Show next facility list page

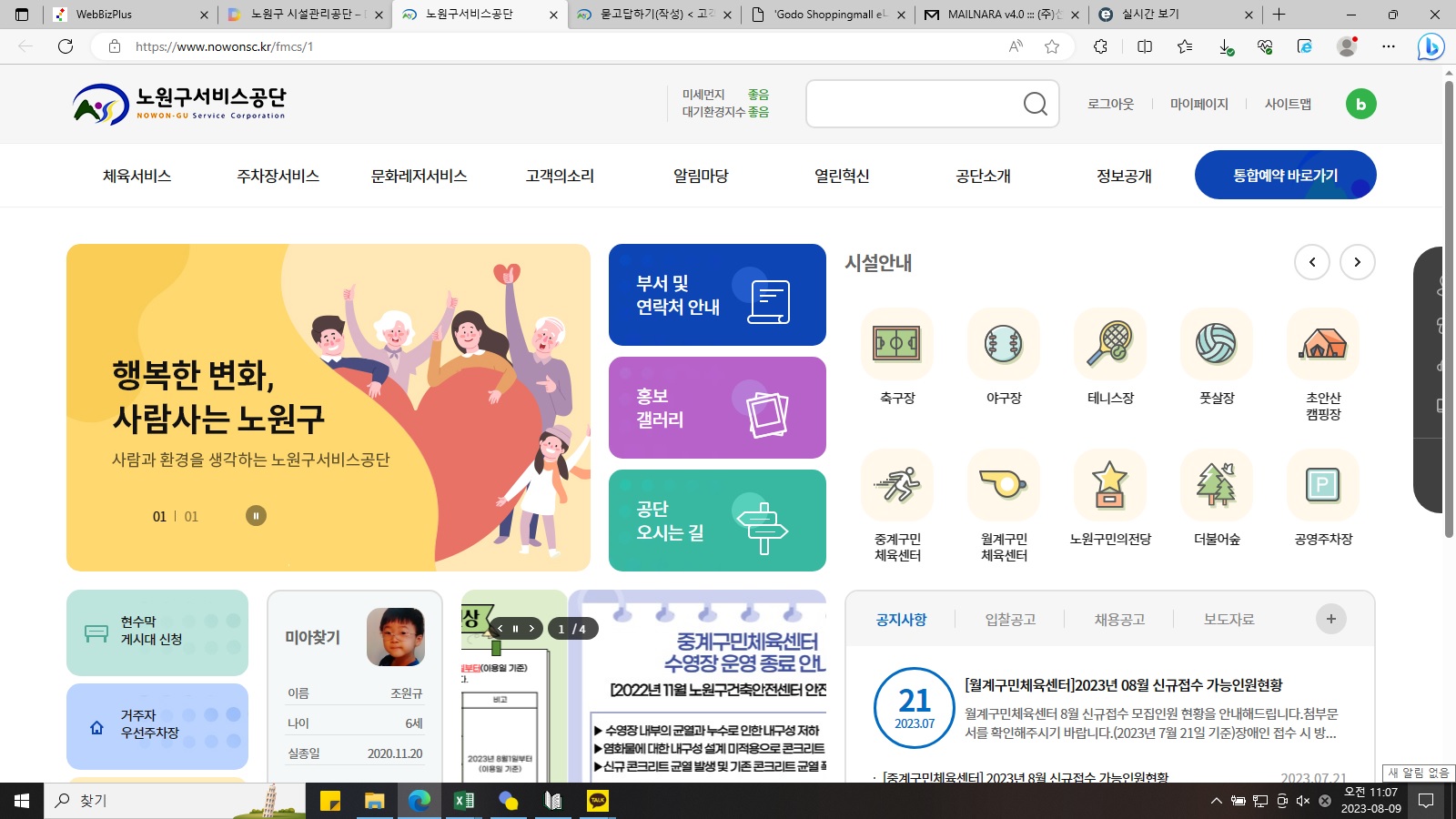coord(1357,262)
